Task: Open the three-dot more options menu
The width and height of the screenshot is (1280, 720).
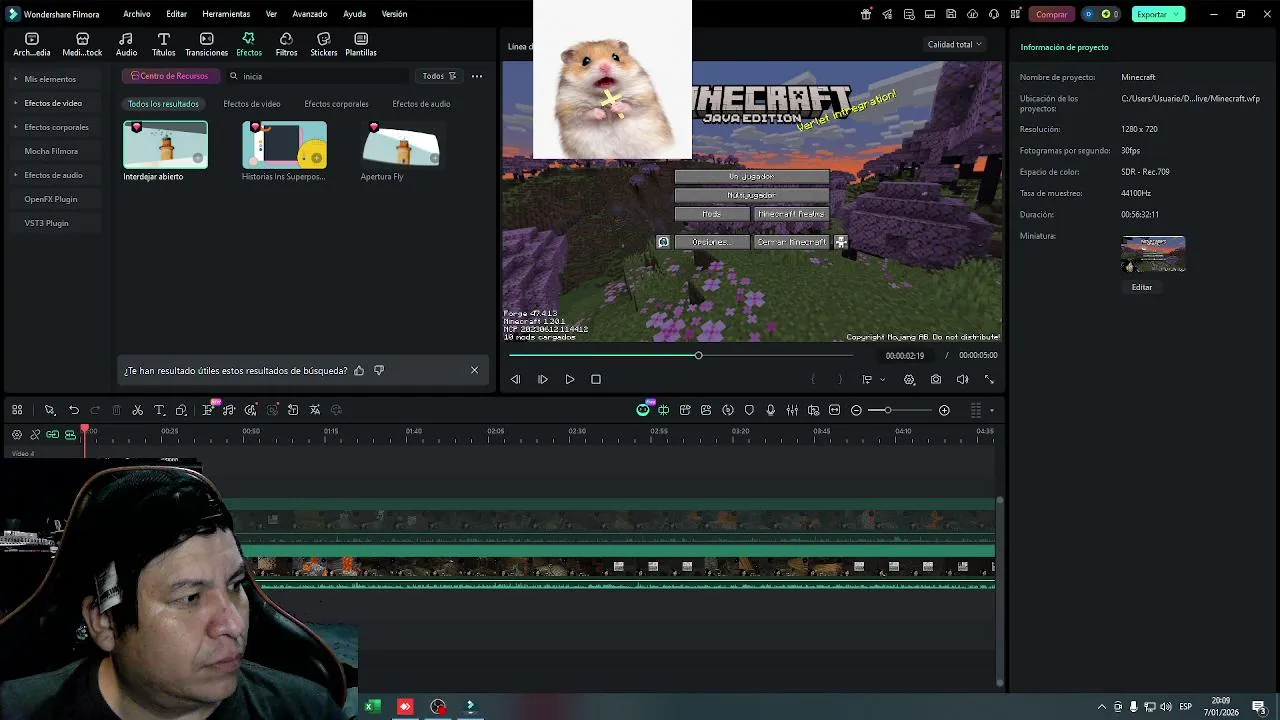Action: click(477, 76)
